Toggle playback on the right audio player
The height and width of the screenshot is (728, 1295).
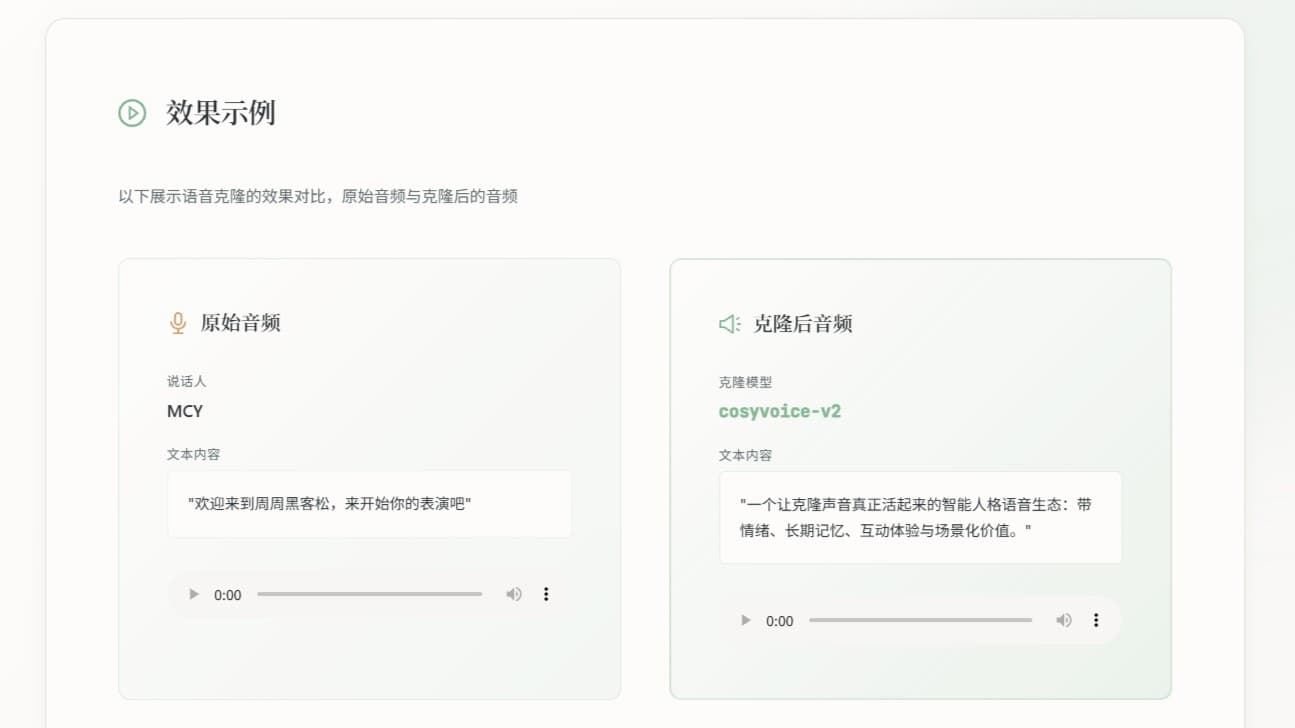tap(744, 620)
